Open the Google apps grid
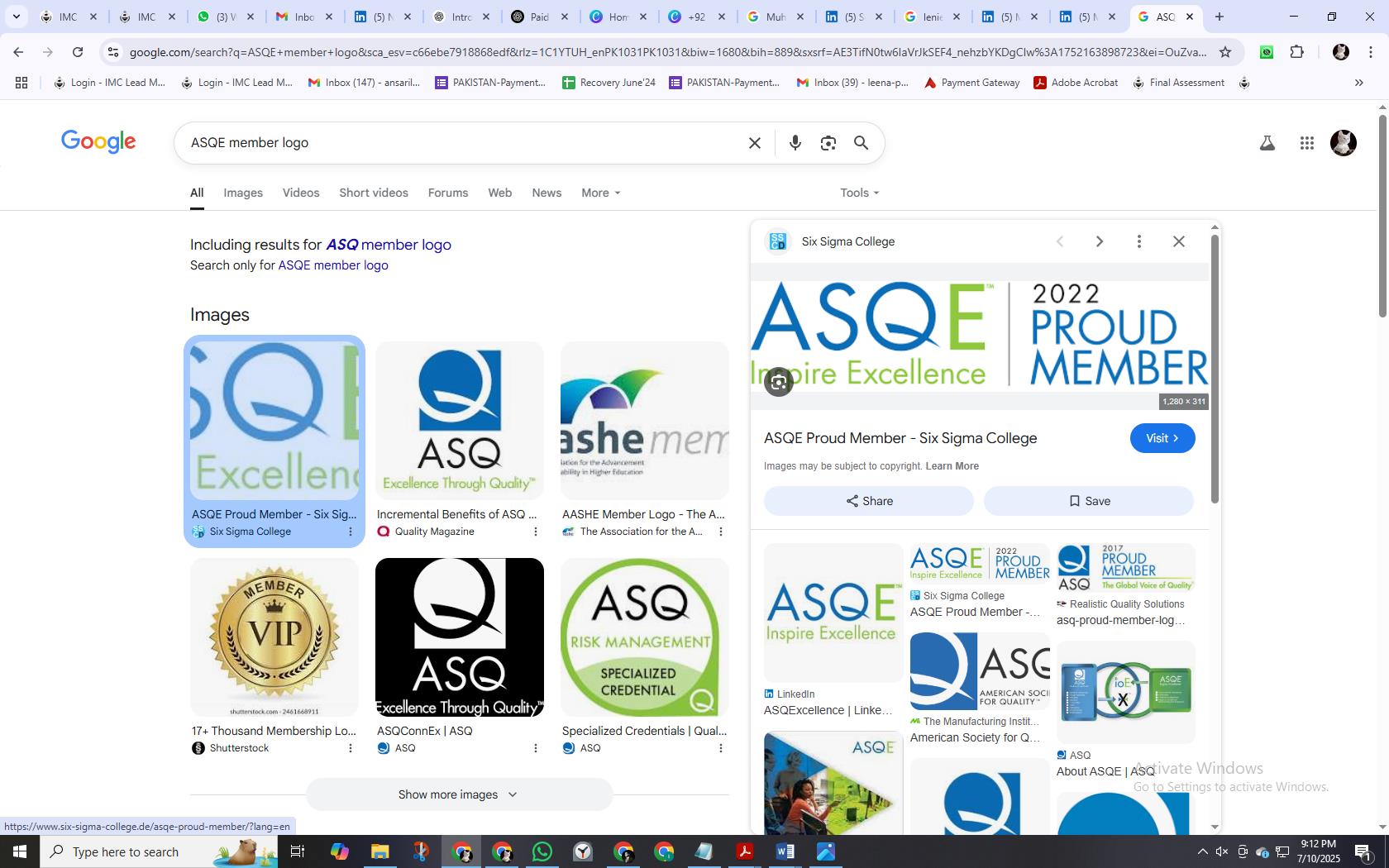The width and height of the screenshot is (1389, 868). click(x=1306, y=143)
